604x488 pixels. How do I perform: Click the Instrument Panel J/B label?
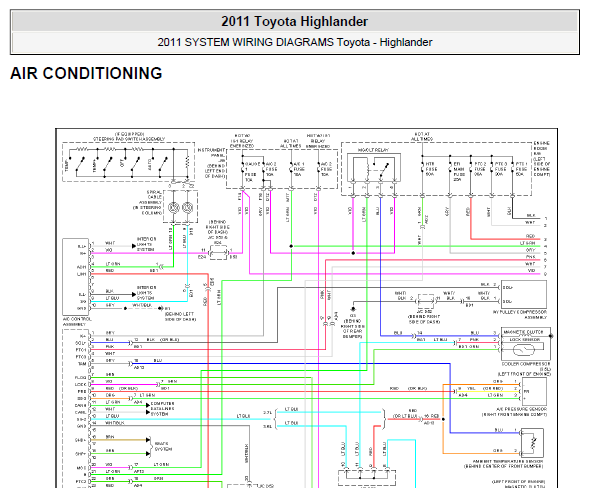pyautogui.click(x=211, y=163)
